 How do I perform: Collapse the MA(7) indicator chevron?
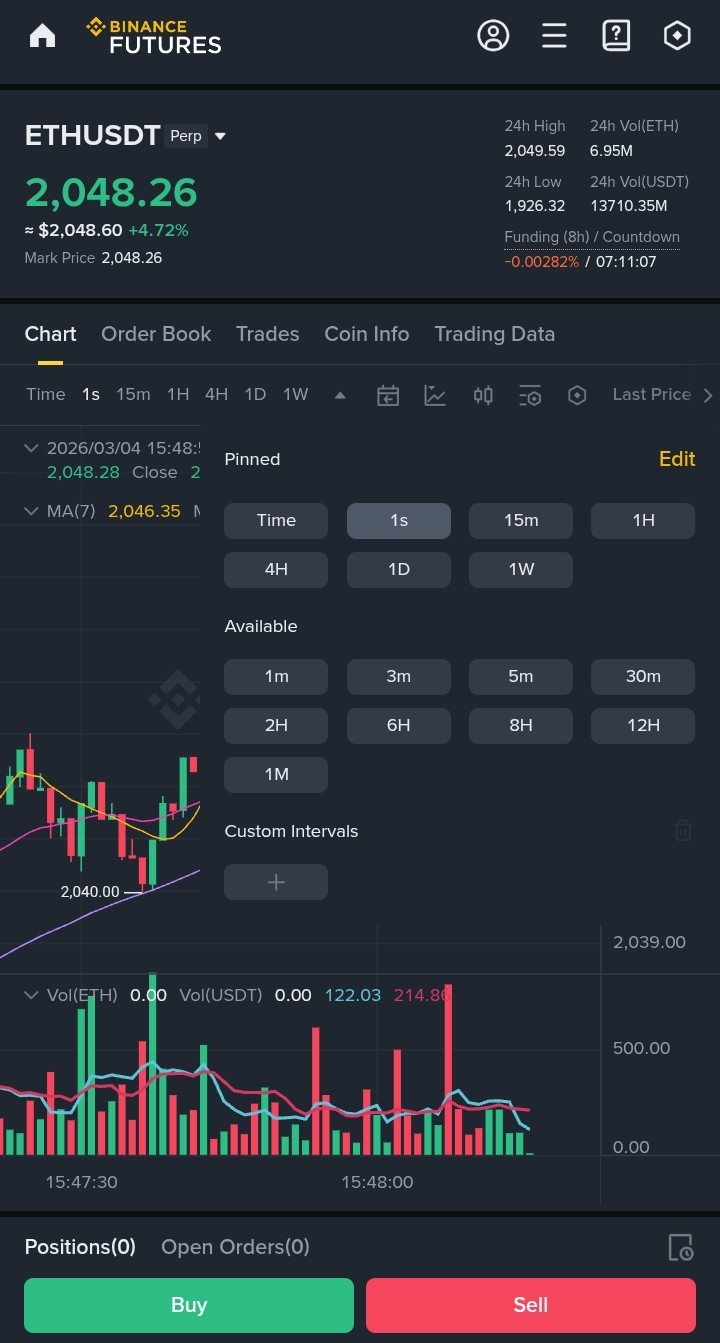tap(31, 511)
